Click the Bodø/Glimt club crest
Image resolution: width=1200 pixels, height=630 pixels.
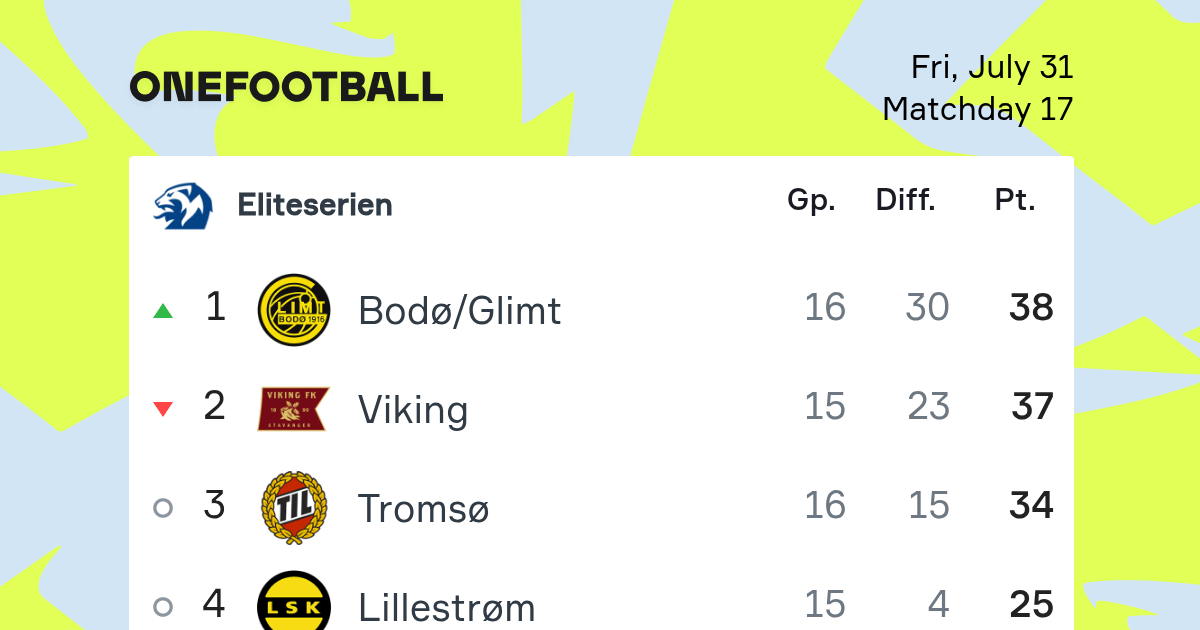pyautogui.click(x=293, y=310)
